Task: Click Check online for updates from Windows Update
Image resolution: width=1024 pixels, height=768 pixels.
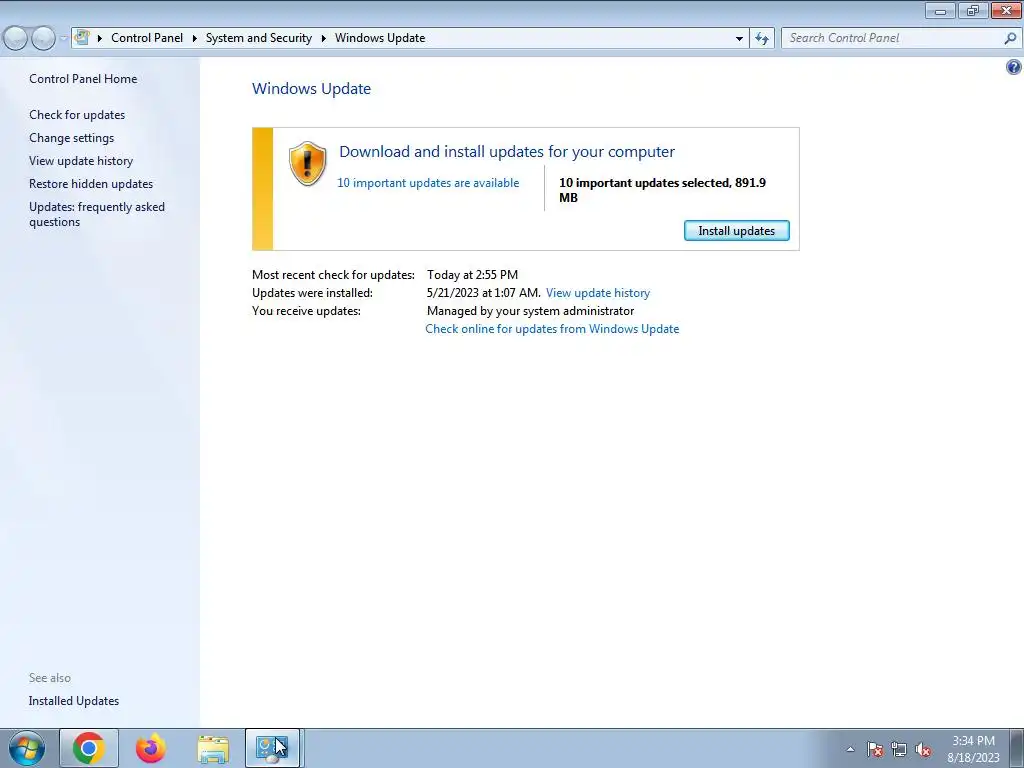Action: (552, 328)
